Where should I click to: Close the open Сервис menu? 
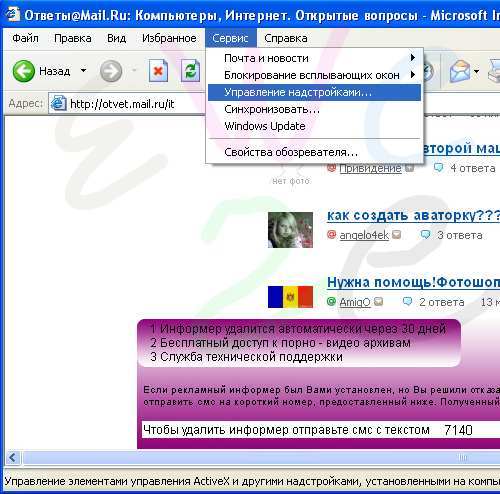point(230,38)
